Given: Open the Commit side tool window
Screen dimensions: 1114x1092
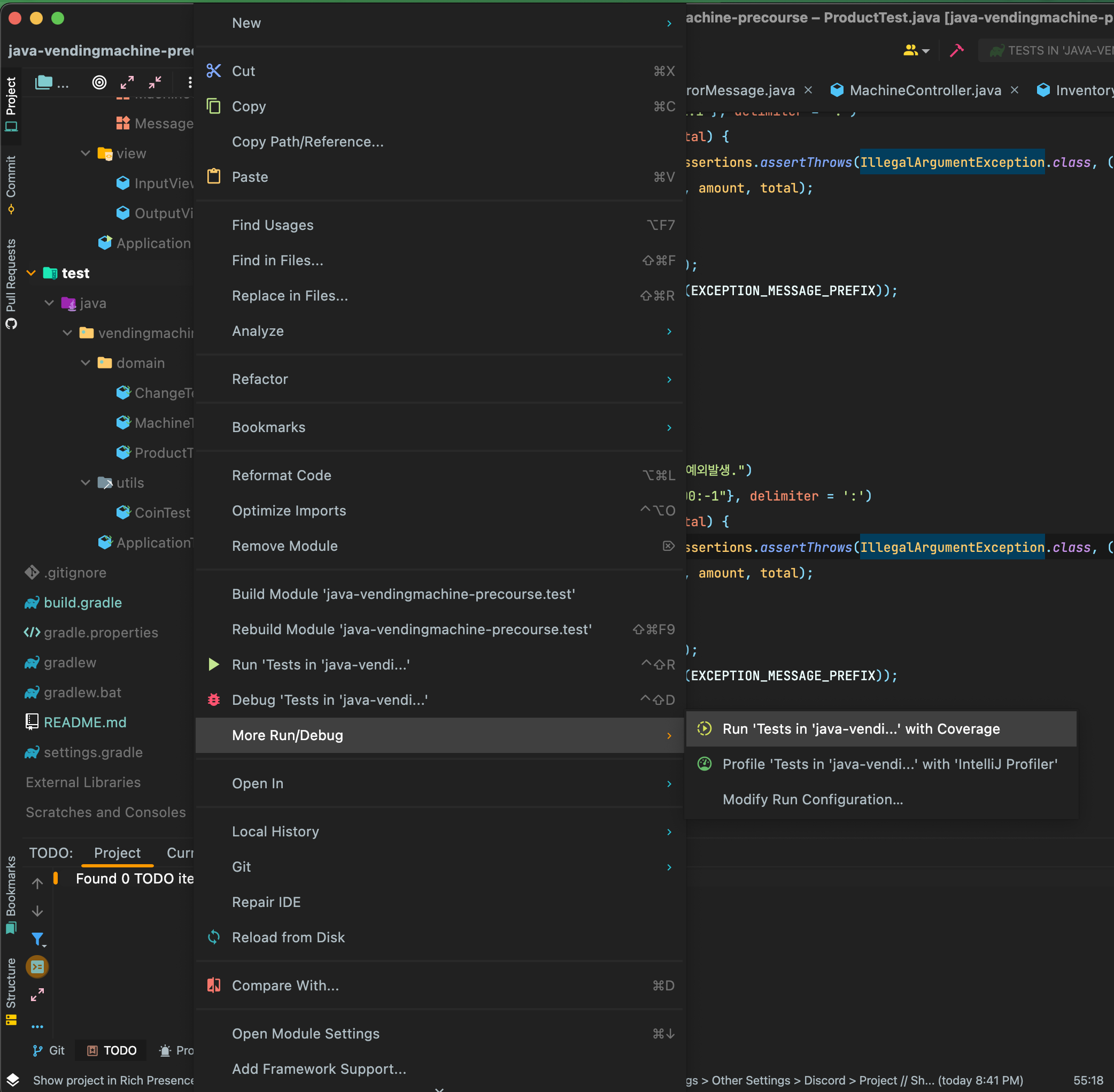Looking at the screenshot, I should click(10, 183).
